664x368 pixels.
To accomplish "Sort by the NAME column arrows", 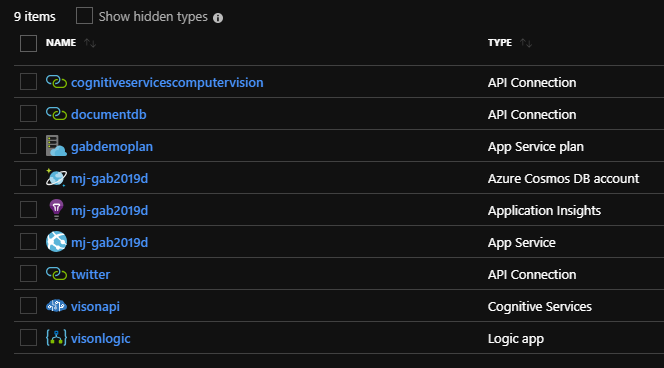I will click(x=90, y=43).
